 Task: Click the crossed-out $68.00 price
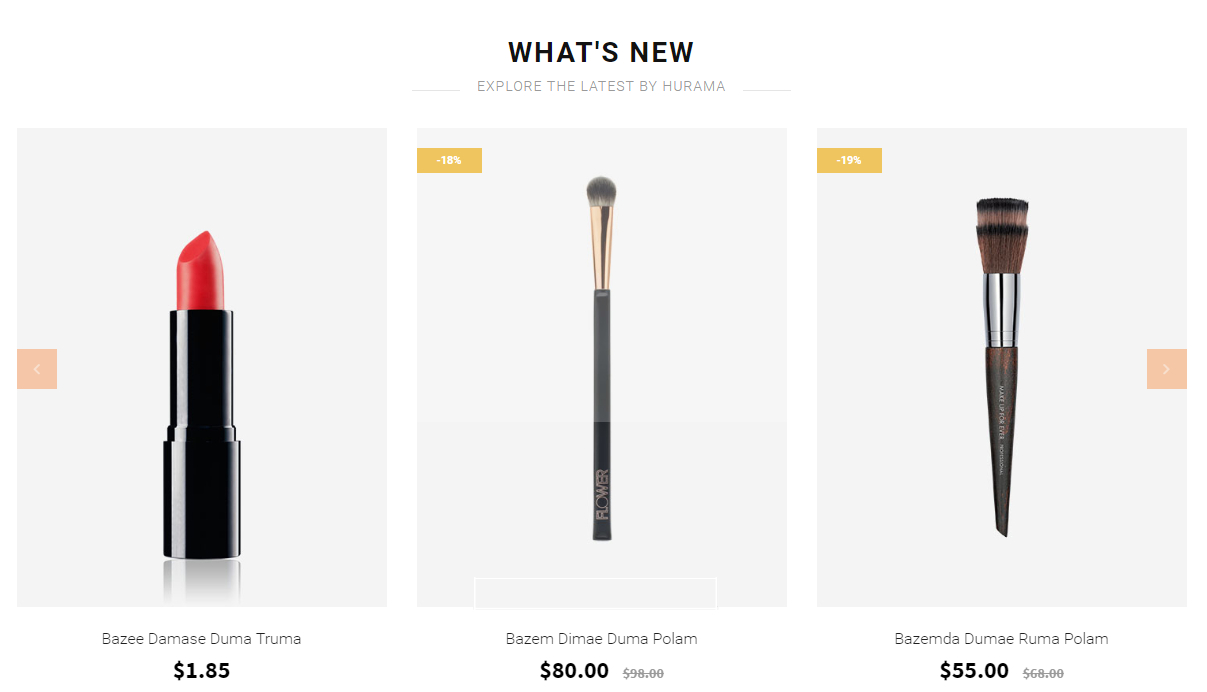pyautogui.click(x=1043, y=673)
